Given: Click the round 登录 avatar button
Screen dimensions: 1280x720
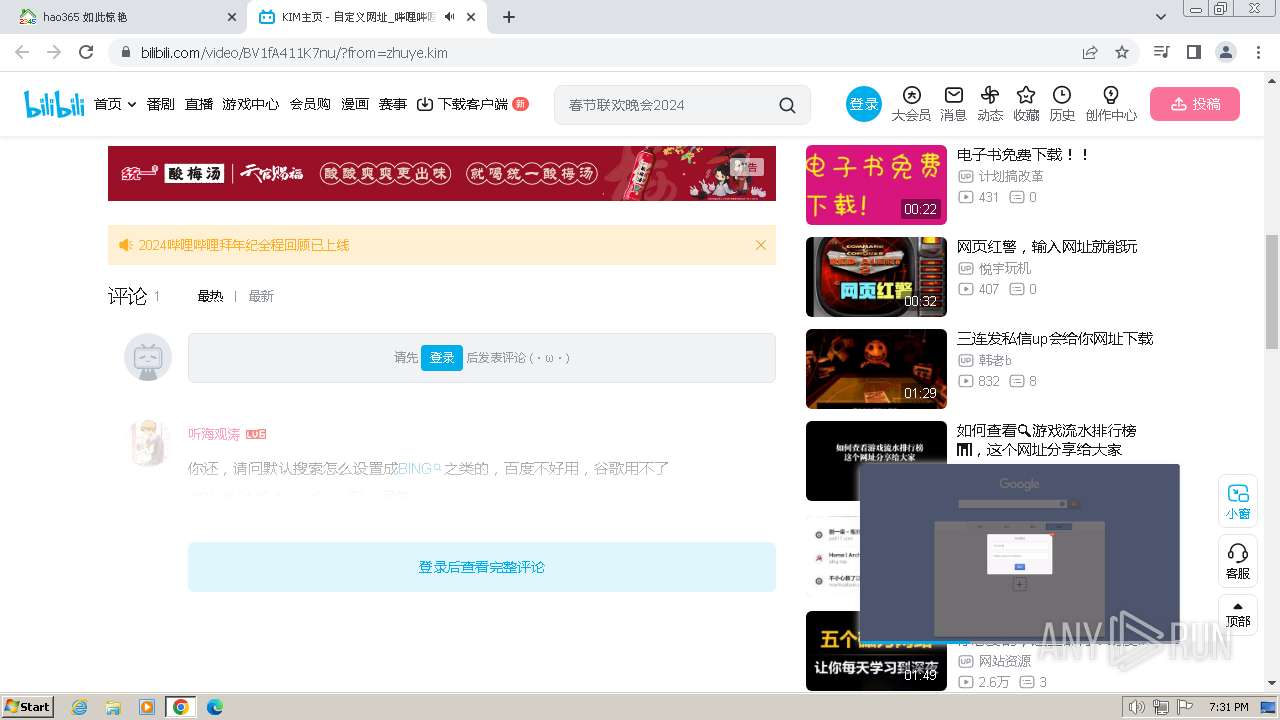Looking at the screenshot, I should coord(864,104).
